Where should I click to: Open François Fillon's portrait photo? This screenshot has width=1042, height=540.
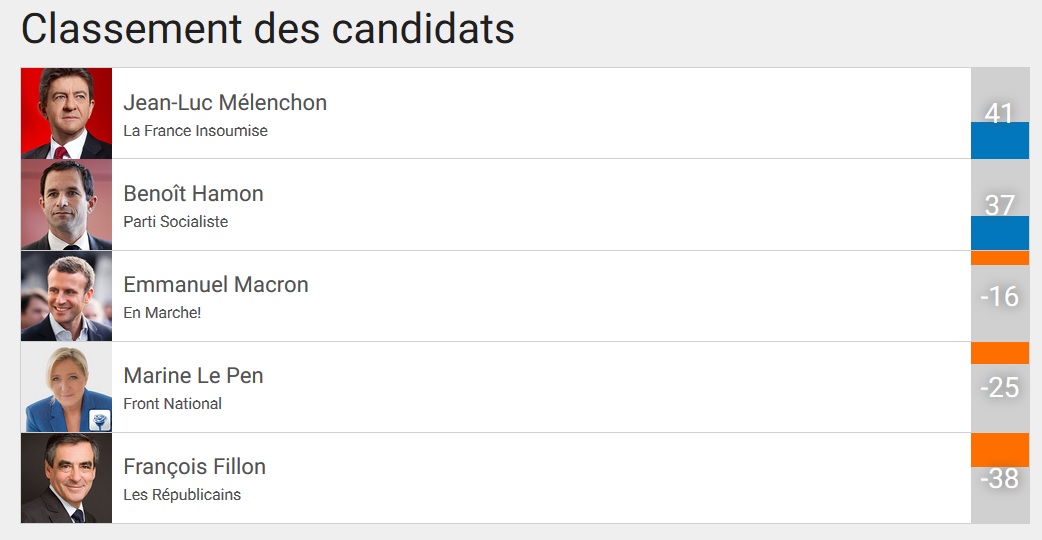(66, 478)
